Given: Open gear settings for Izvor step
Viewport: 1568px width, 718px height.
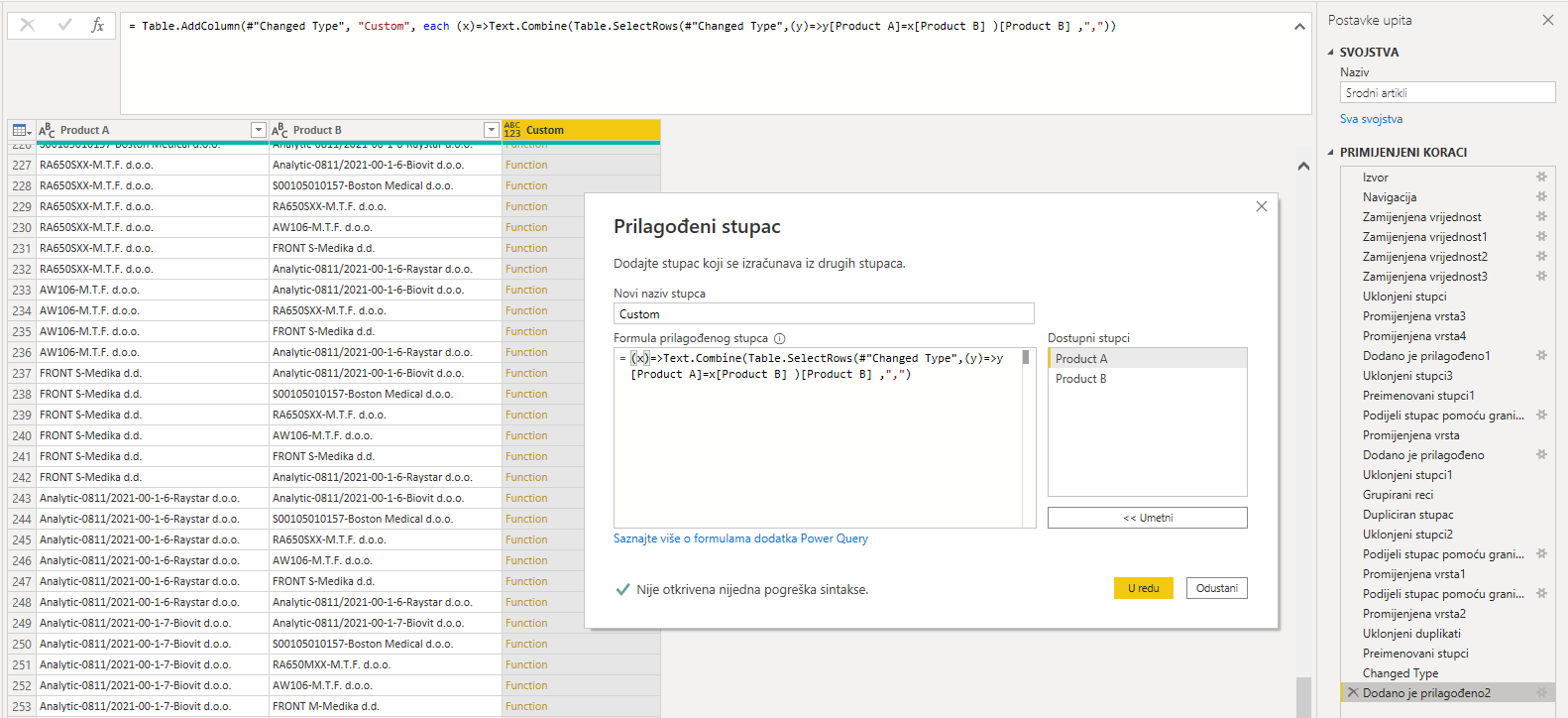Looking at the screenshot, I should click(1541, 177).
